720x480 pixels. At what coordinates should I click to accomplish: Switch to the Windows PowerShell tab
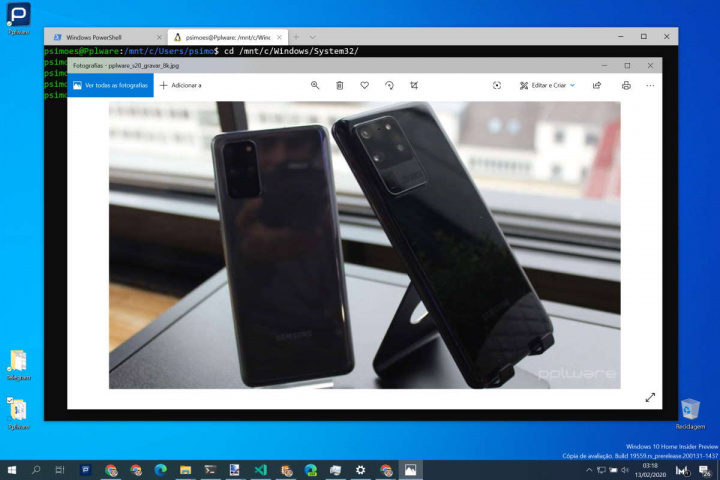pos(100,37)
